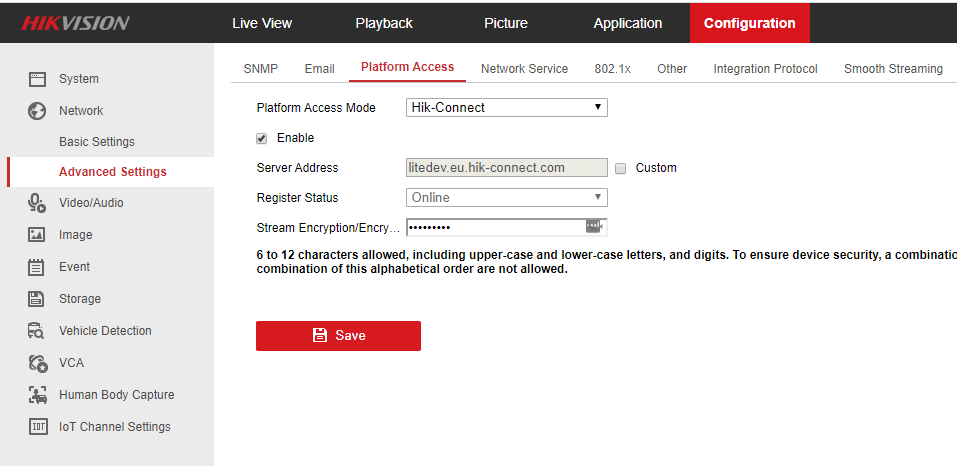
Task: Click the red Save button
Action: click(x=338, y=336)
